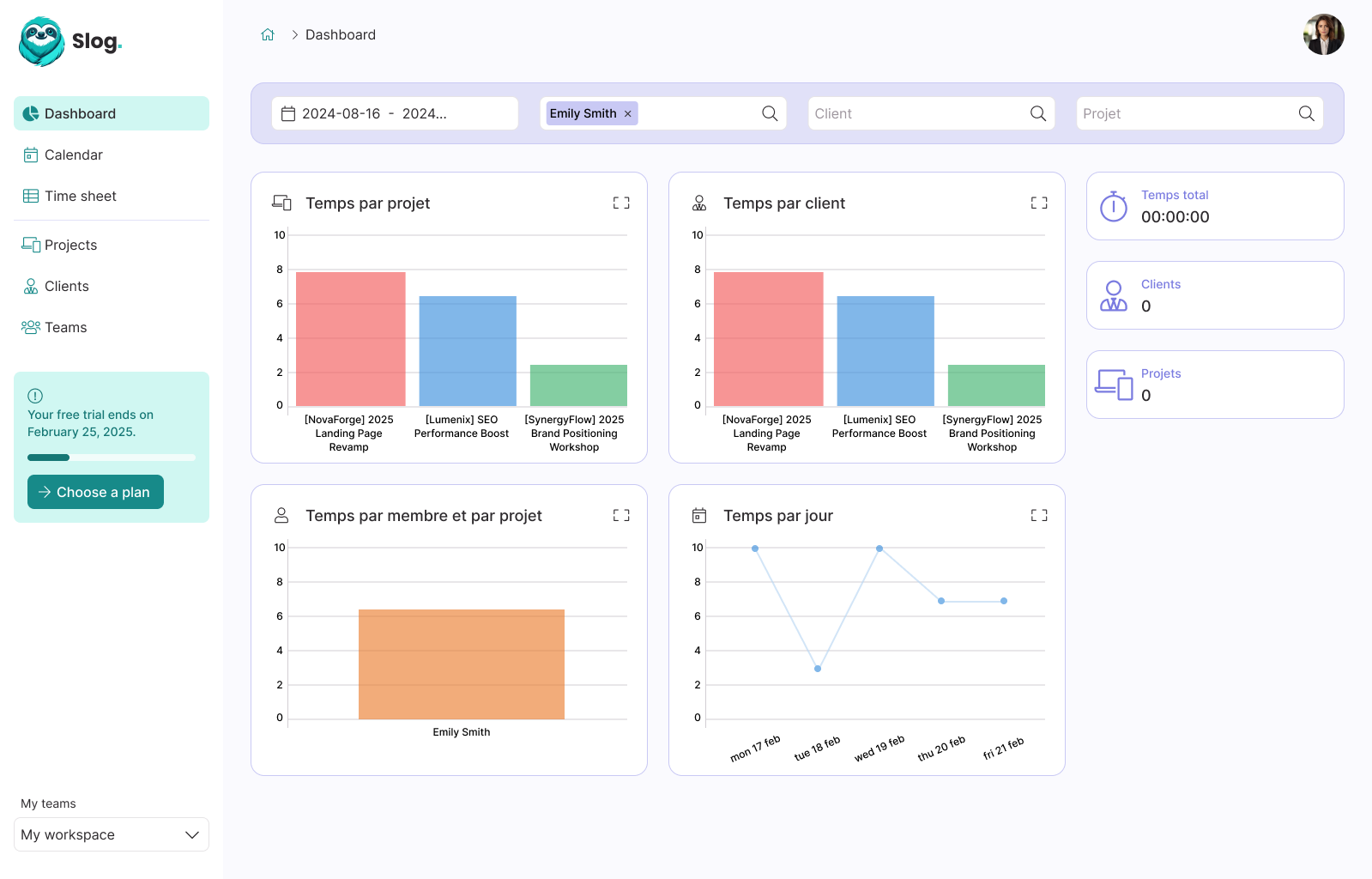Maximize the Temps par membre et par projet chart
Image resolution: width=1372 pixels, height=879 pixels.
pyautogui.click(x=621, y=516)
